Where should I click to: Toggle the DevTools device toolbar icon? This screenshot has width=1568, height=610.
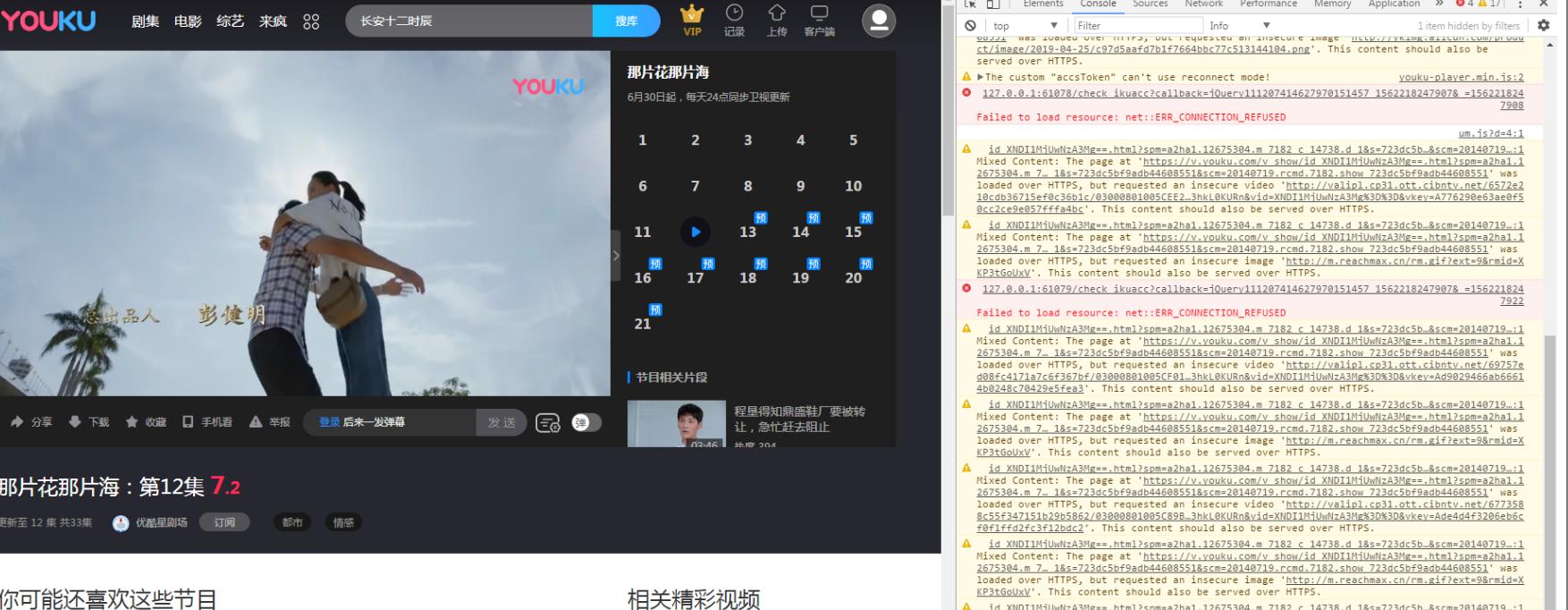(992, 4)
